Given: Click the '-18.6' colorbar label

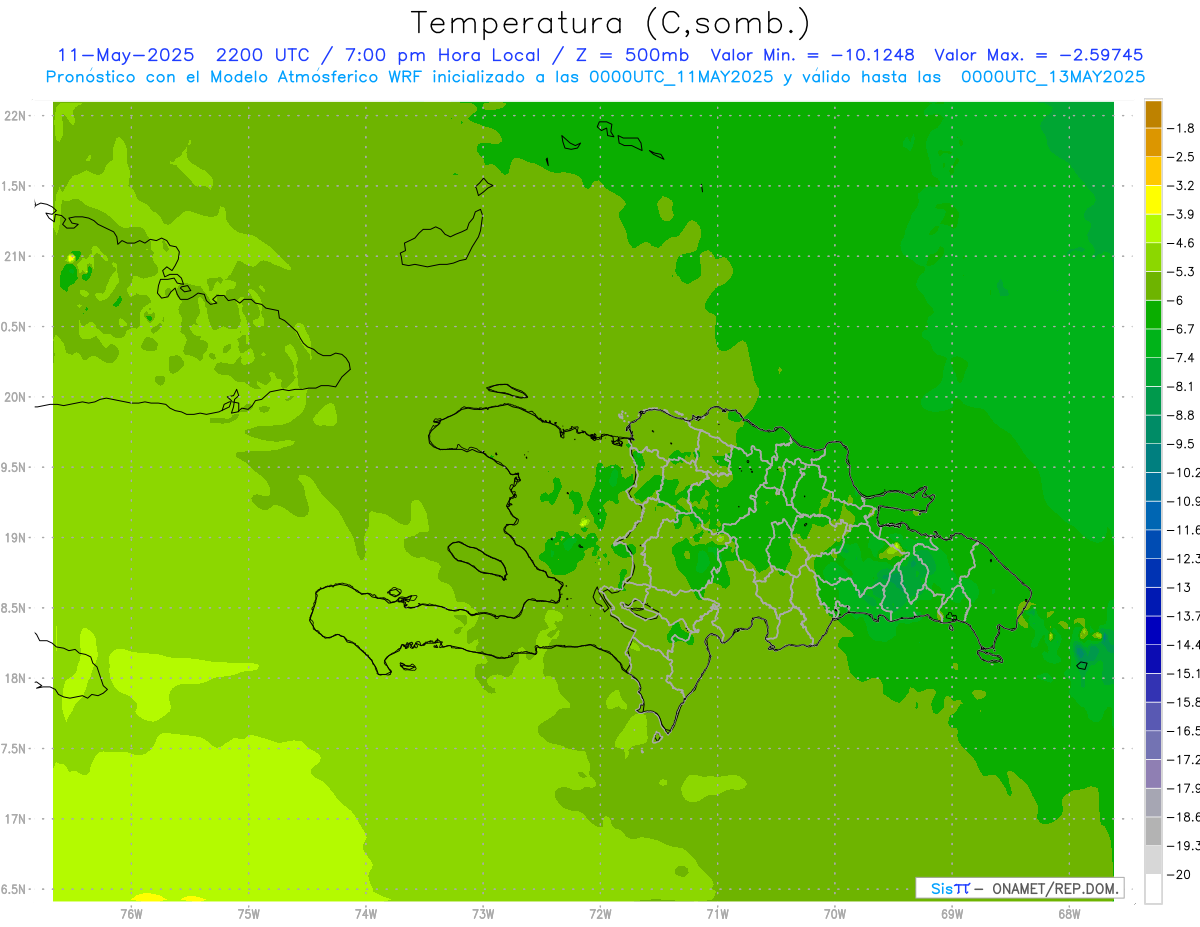Looking at the screenshot, I should [1184, 817].
